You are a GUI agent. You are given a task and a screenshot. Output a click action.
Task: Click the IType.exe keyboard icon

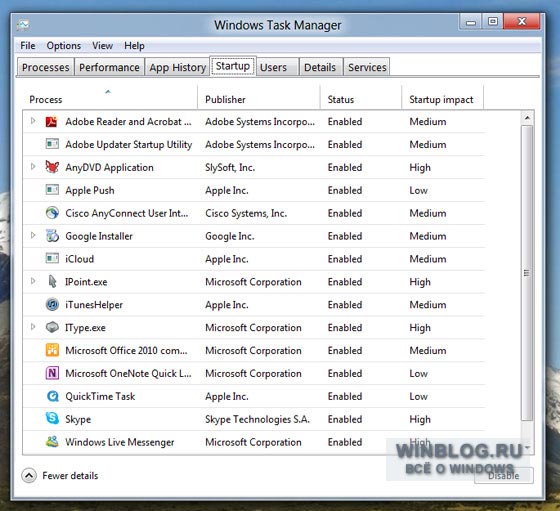[x=52, y=327]
